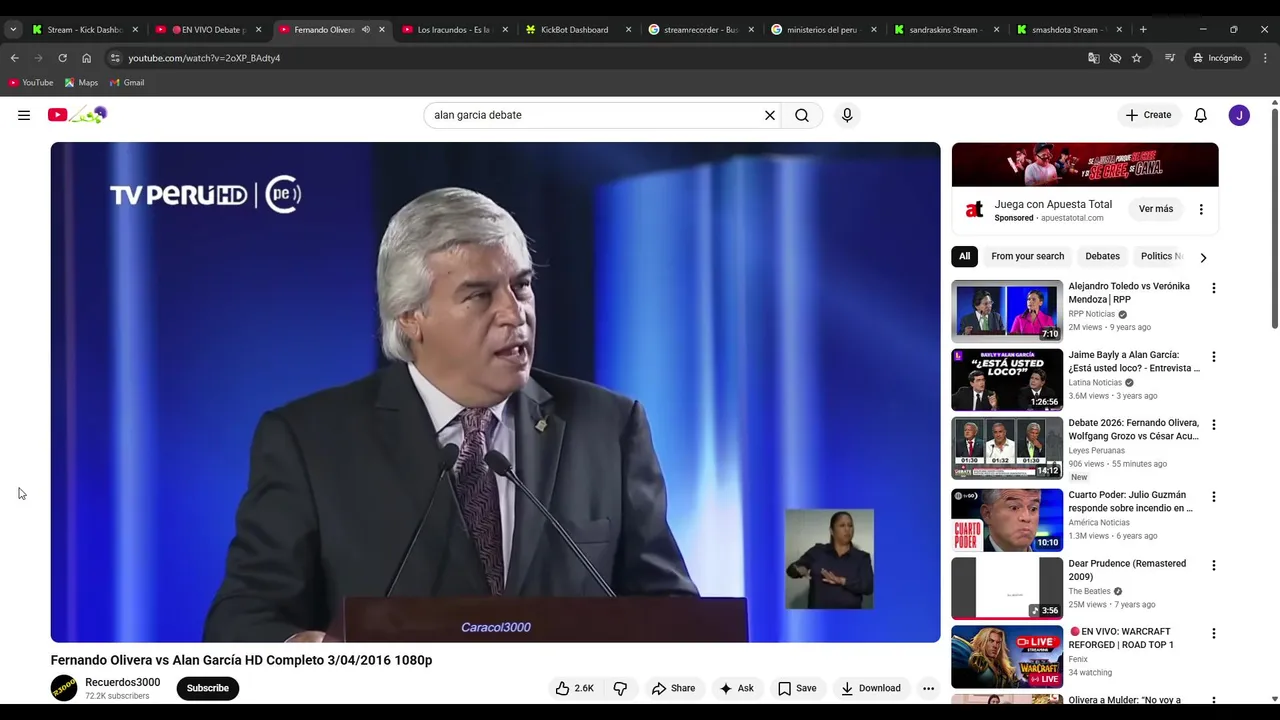Select the All filter chip

[964, 257]
